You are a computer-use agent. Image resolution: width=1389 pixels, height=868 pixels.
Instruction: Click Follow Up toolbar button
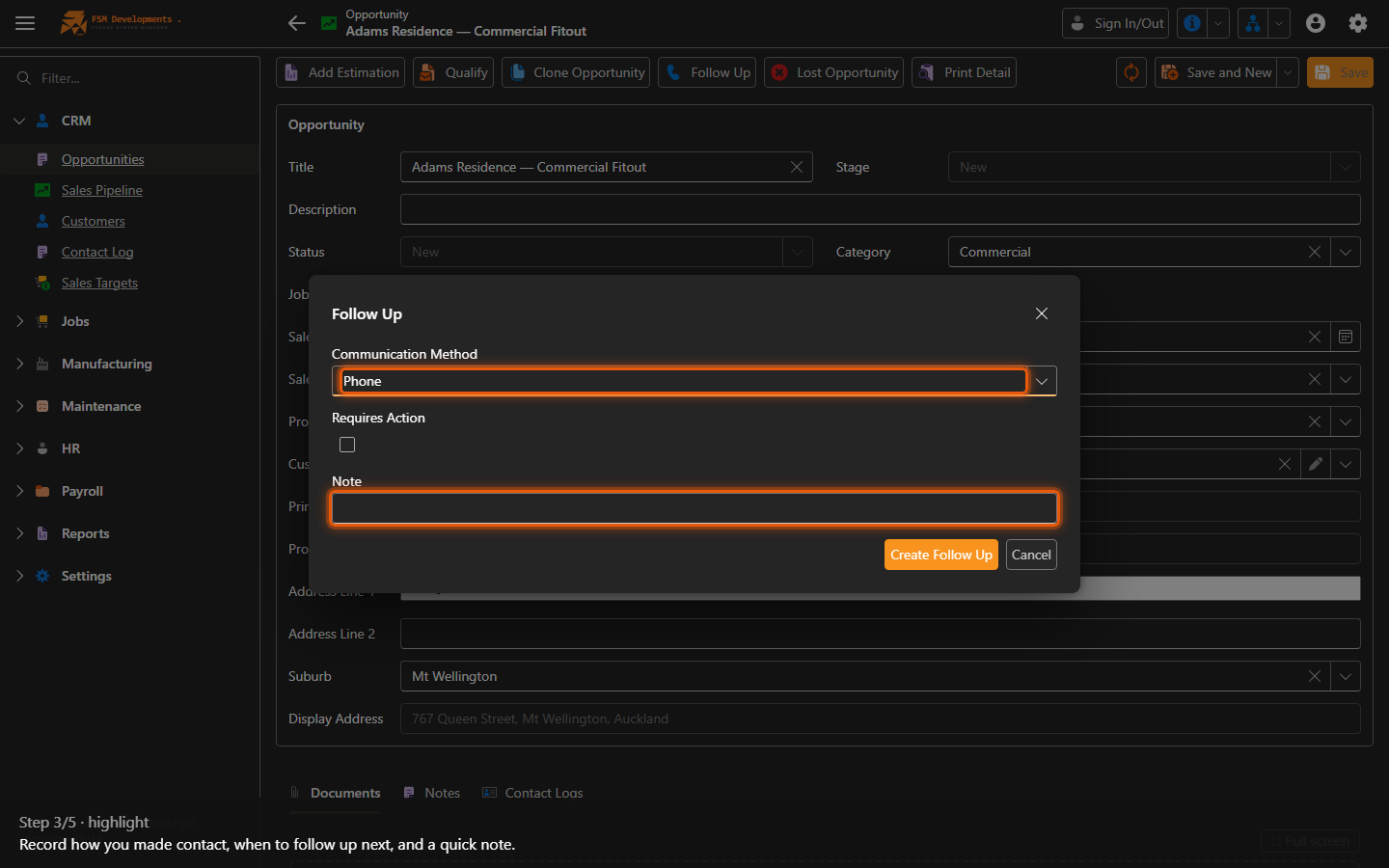click(707, 72)
